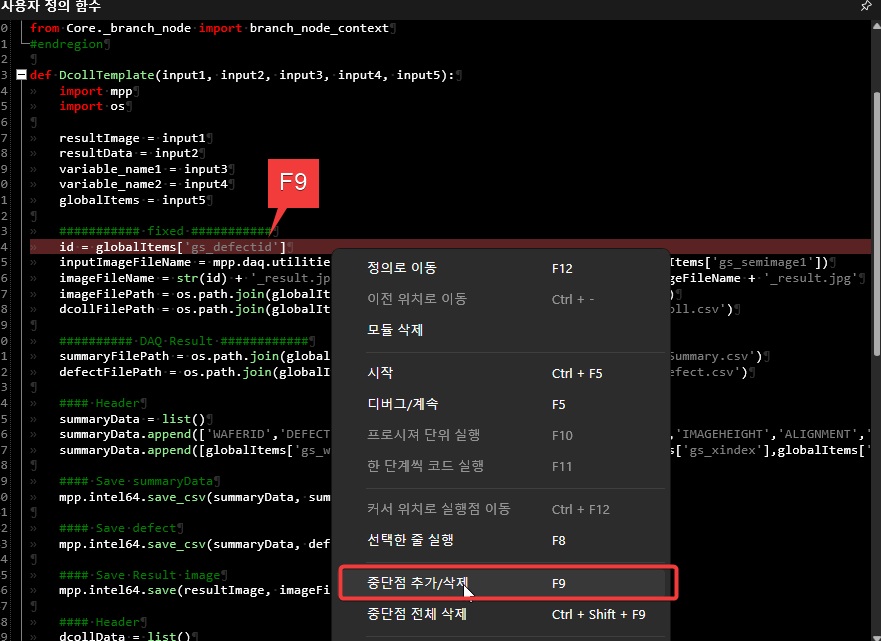Choose 프로시저 단위 실행 entry
This screenshot has width=881, height=641.
coord(423,435)
